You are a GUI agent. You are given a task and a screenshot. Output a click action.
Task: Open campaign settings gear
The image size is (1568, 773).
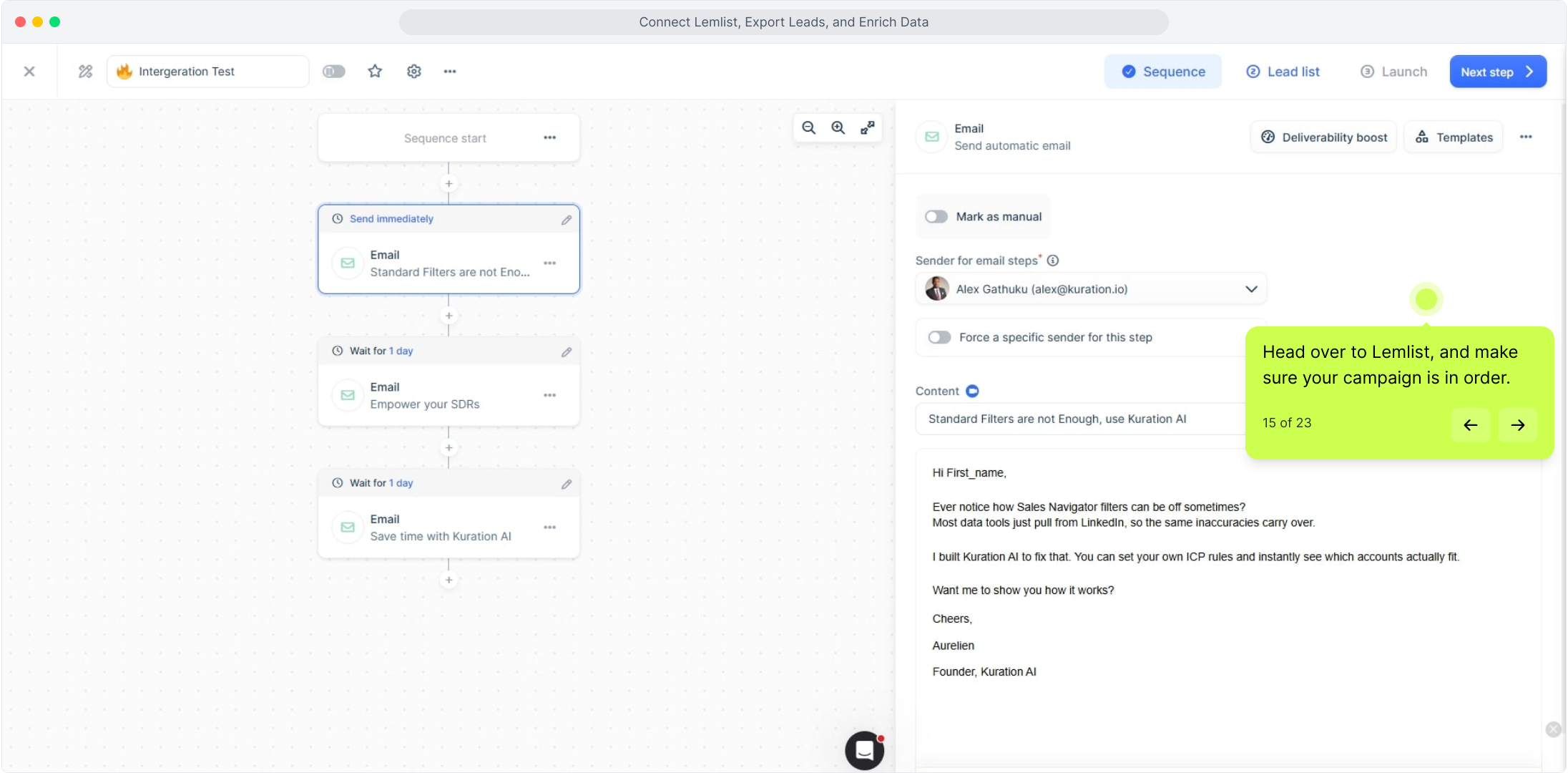pos(414,72)
